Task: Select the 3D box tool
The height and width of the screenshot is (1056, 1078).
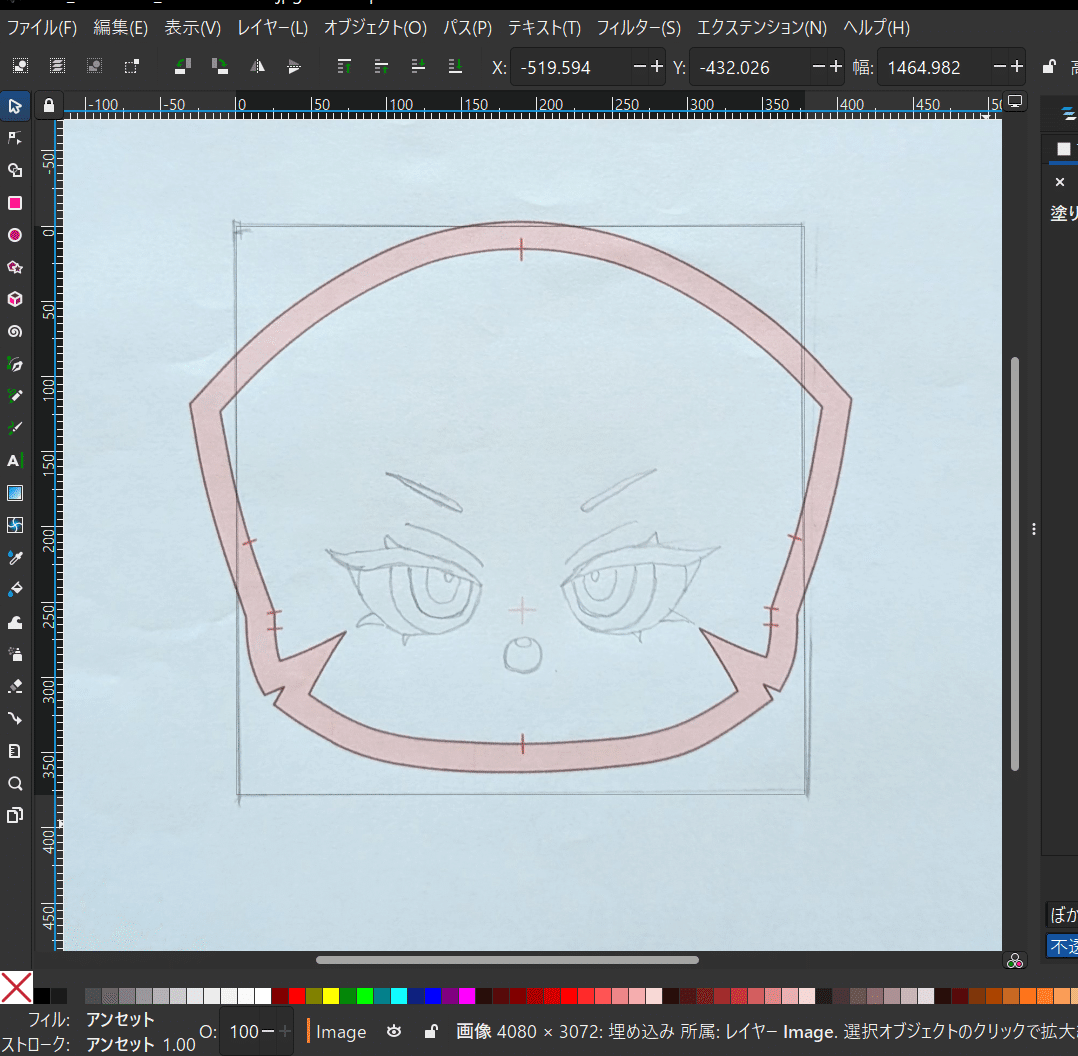Action: [x=14, y=299]
